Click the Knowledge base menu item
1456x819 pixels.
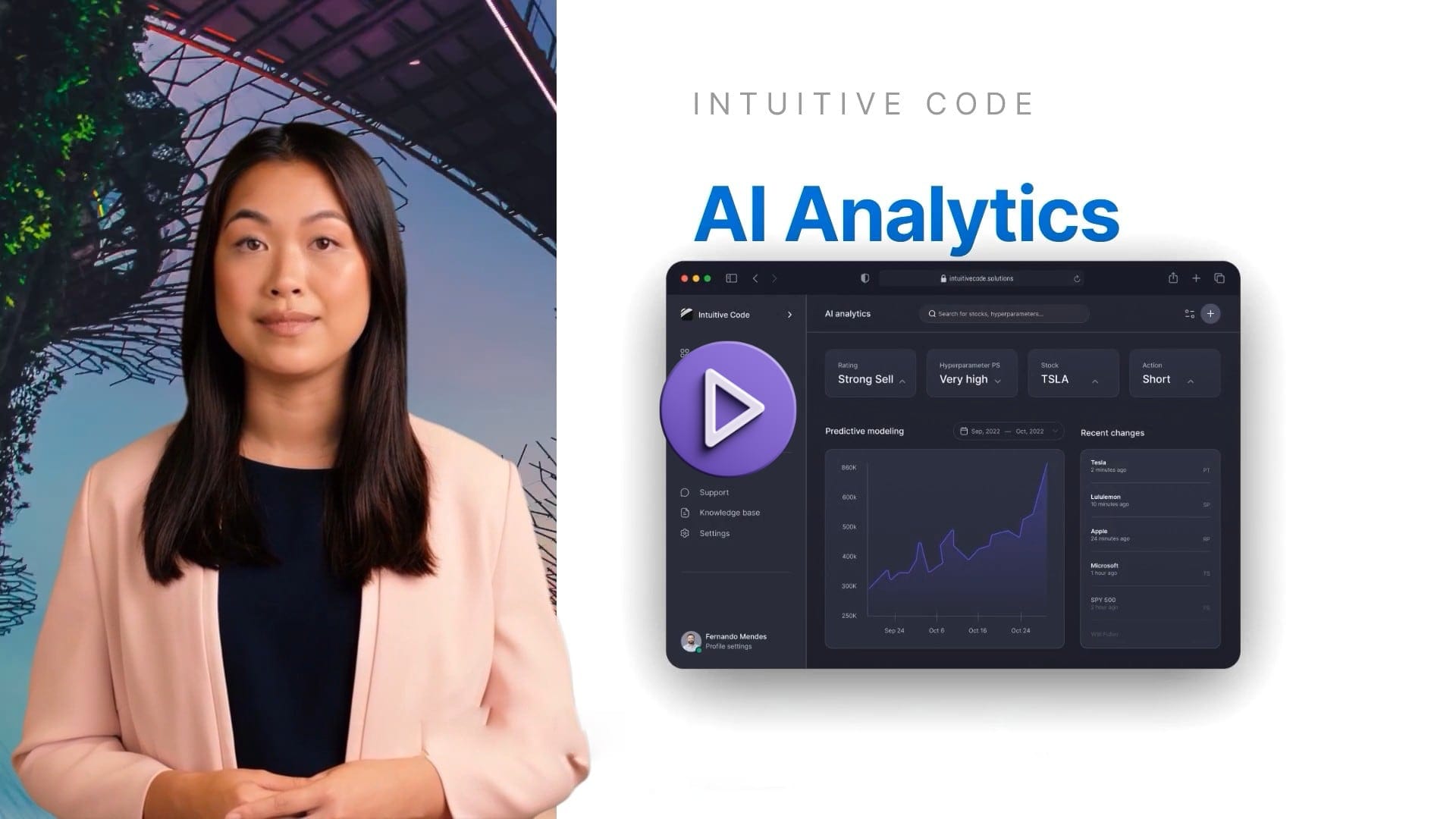tap(729, 512)
